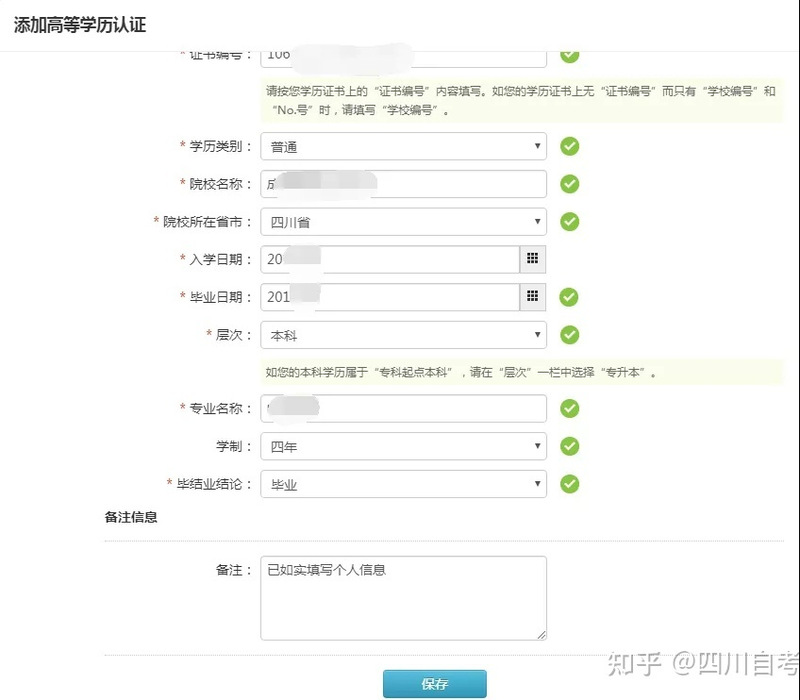Grab the 备注 textarea resize handle
800x700 pixels.
[542, 635]
